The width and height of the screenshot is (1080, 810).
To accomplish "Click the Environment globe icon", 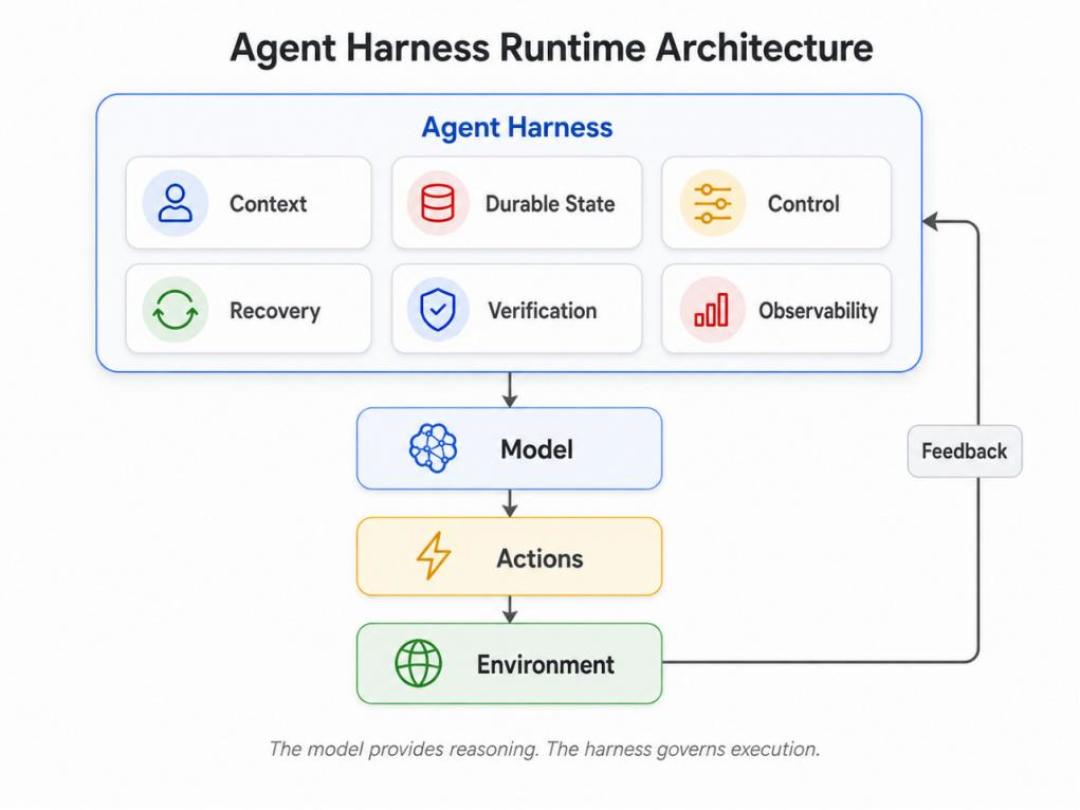I will point(418,663).
